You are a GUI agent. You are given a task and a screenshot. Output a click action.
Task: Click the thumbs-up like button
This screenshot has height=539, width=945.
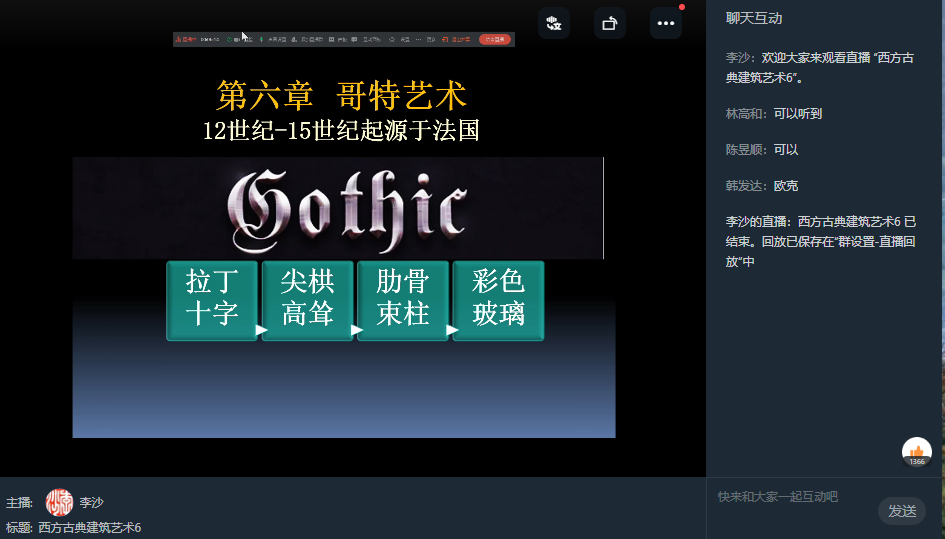pos(916,453)
